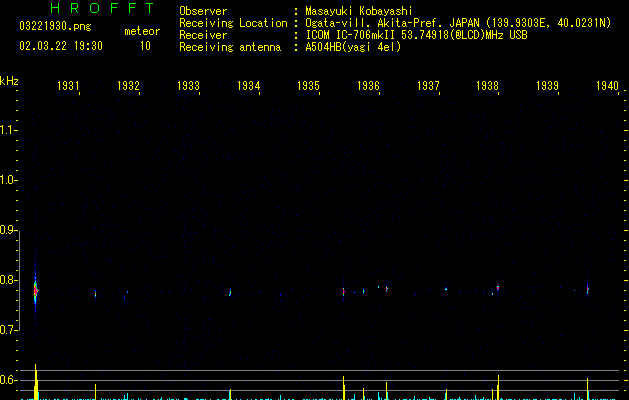629x400 pixels.
Task: Click the 0.8 kHz frequency axis label
Action: 8,280
